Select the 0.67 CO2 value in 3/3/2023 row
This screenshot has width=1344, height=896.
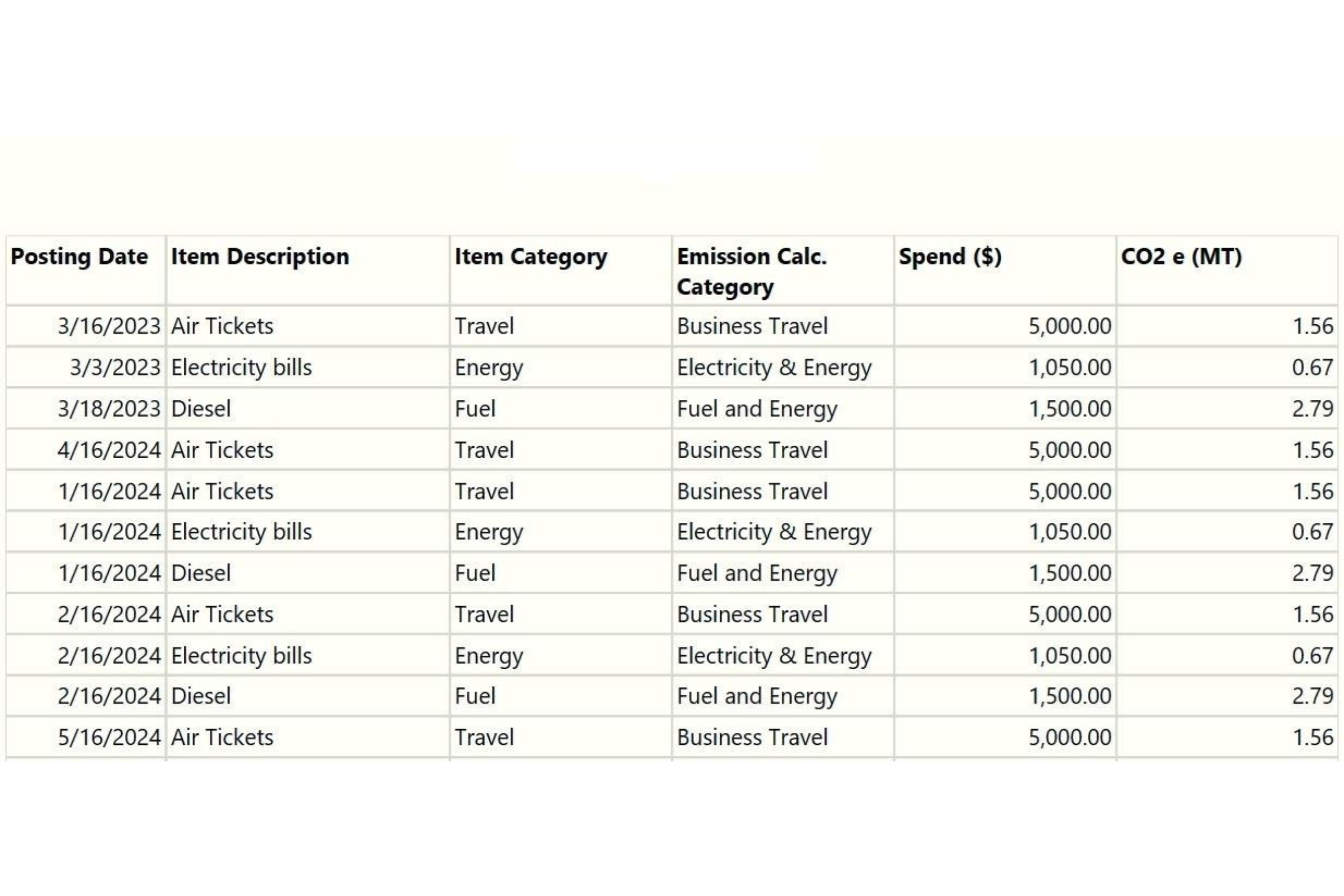click(x=1312, y=367)
